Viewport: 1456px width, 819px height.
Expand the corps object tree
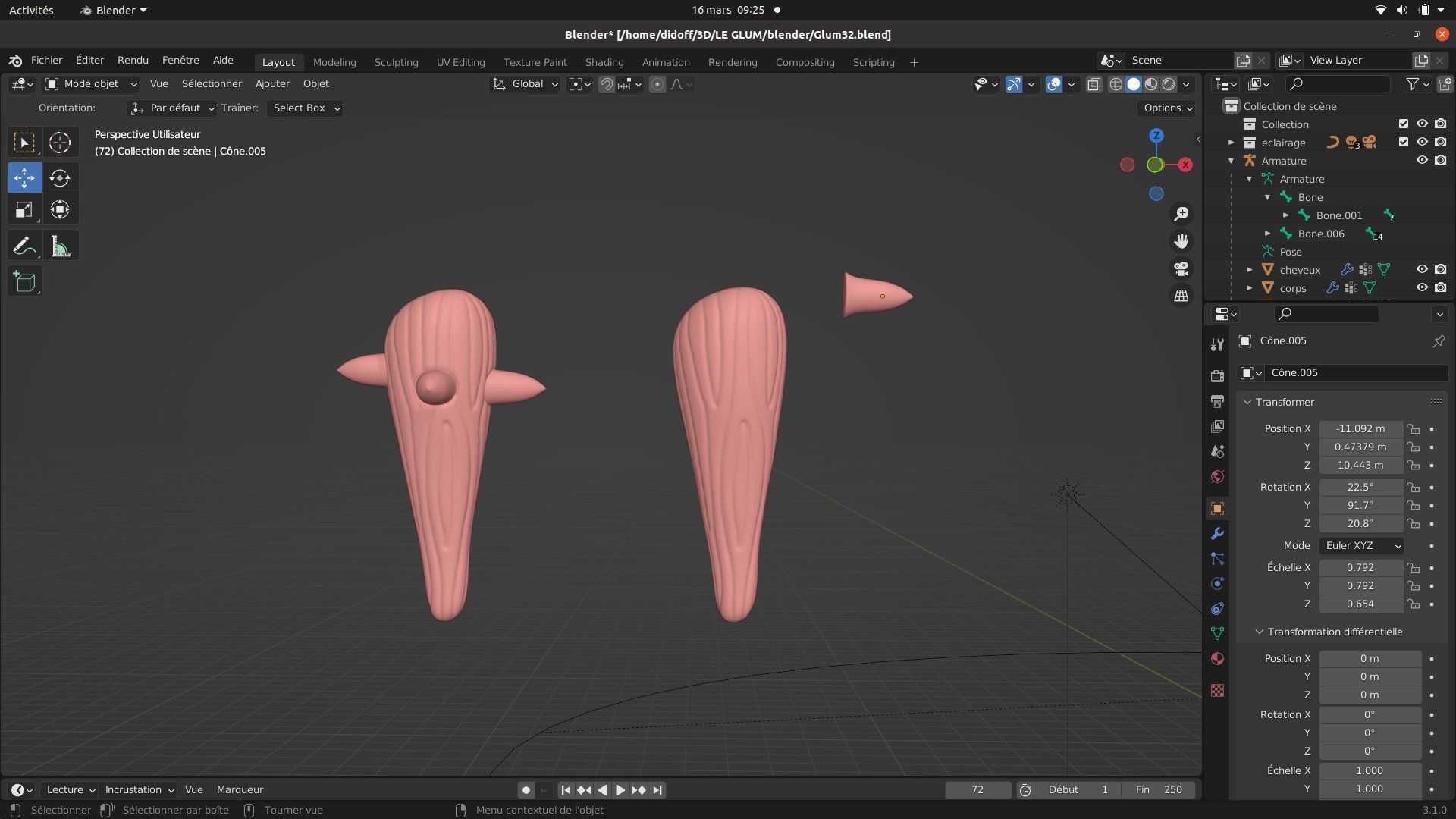[1249, 288]
